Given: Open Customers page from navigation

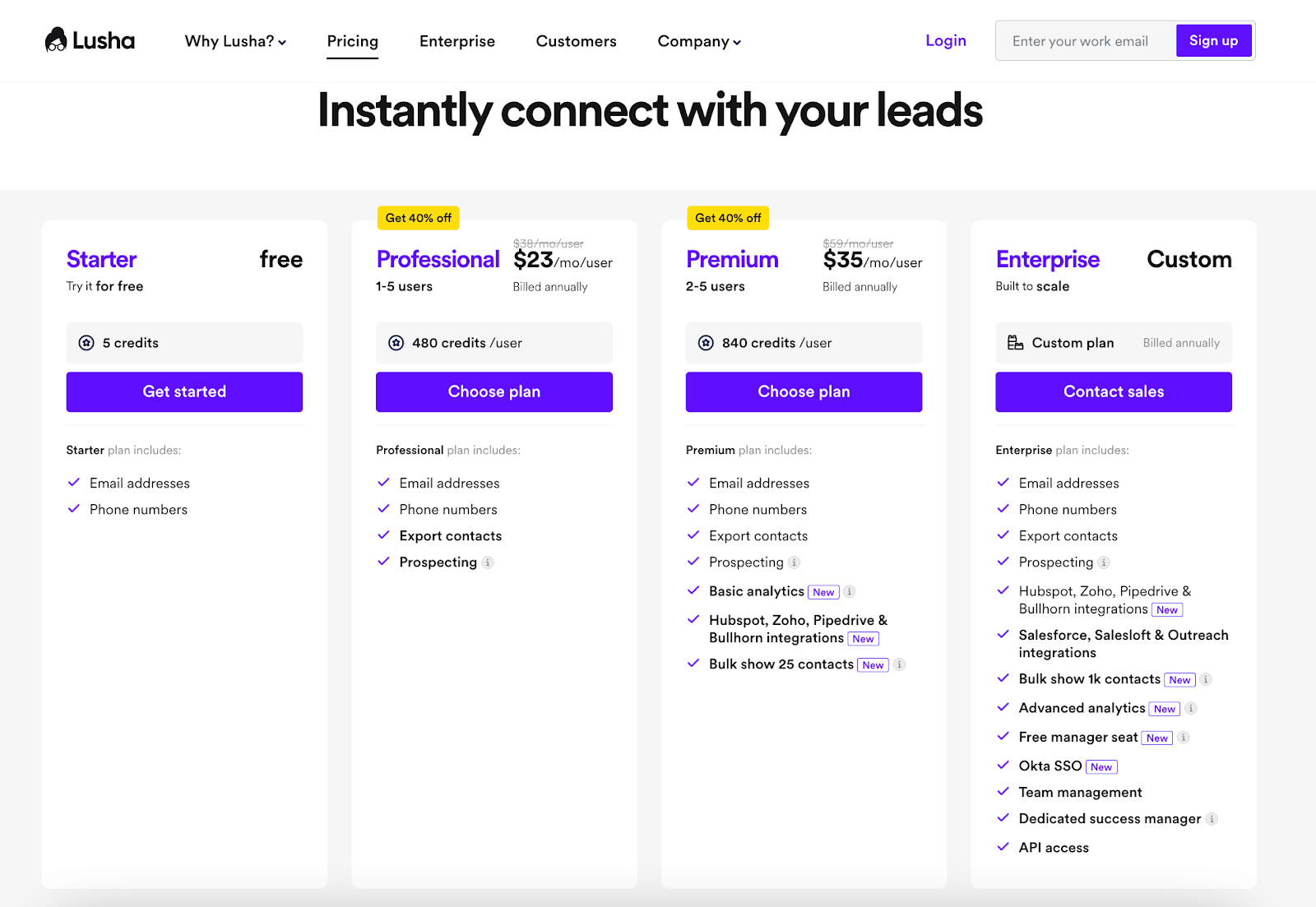Looking at the screenshot, I should pyautogui.click(x=576, y=41).
